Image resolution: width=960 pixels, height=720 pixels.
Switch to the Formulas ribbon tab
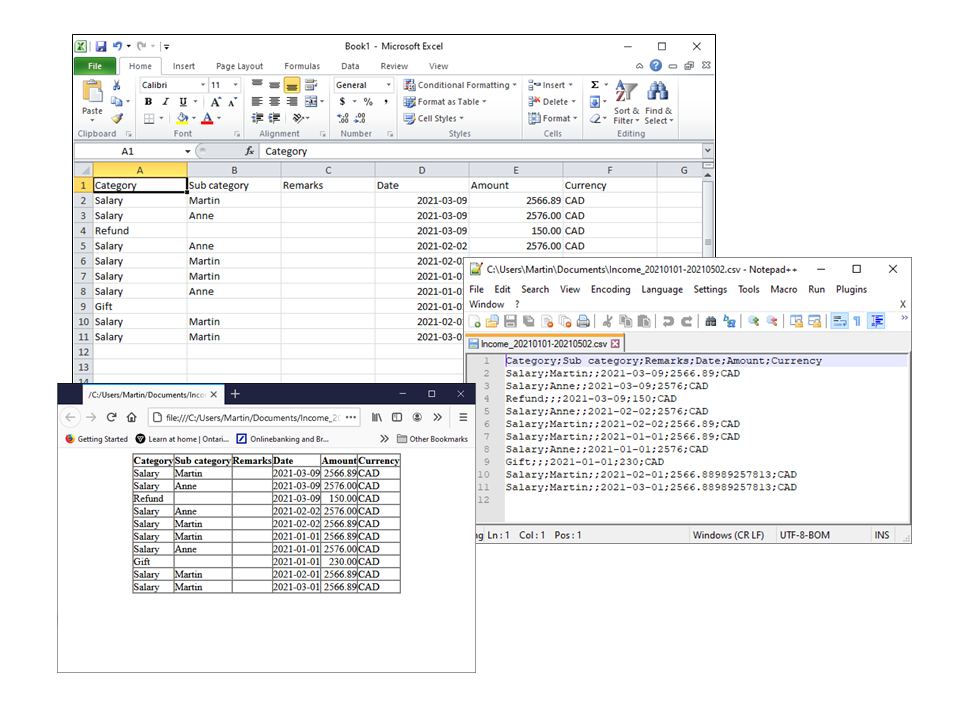point(302,66)
